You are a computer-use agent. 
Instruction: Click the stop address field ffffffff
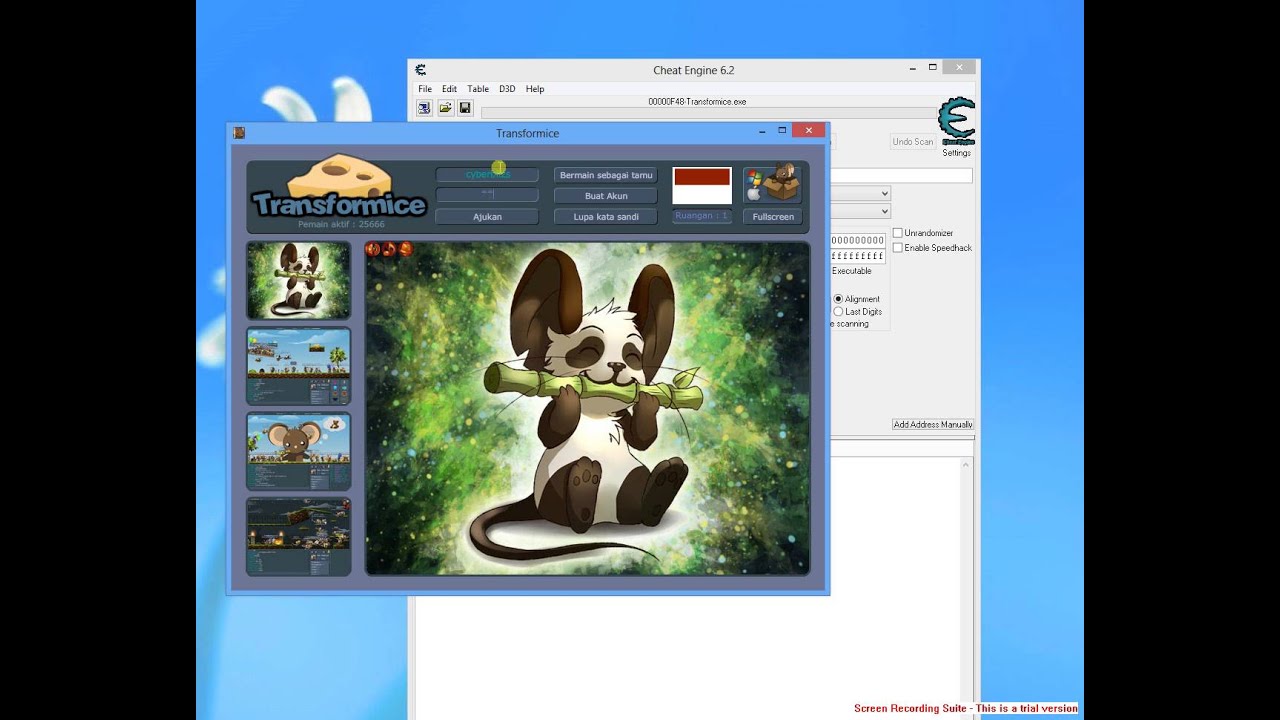point(858,256)
